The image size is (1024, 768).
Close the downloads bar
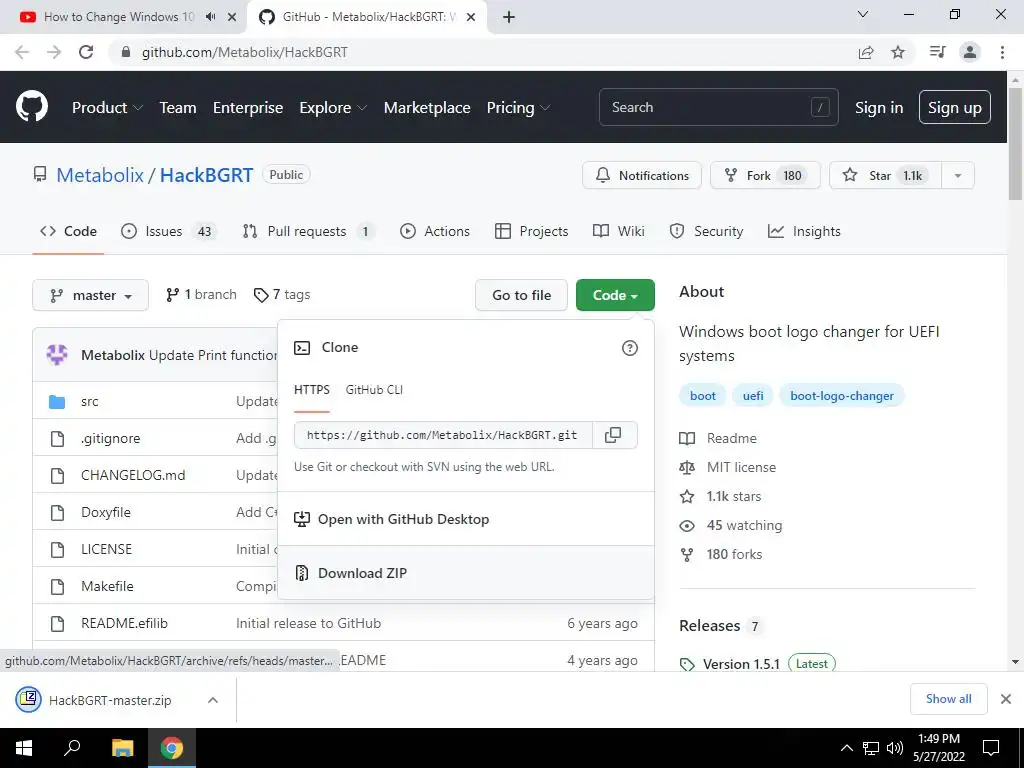click(1006, 699)
